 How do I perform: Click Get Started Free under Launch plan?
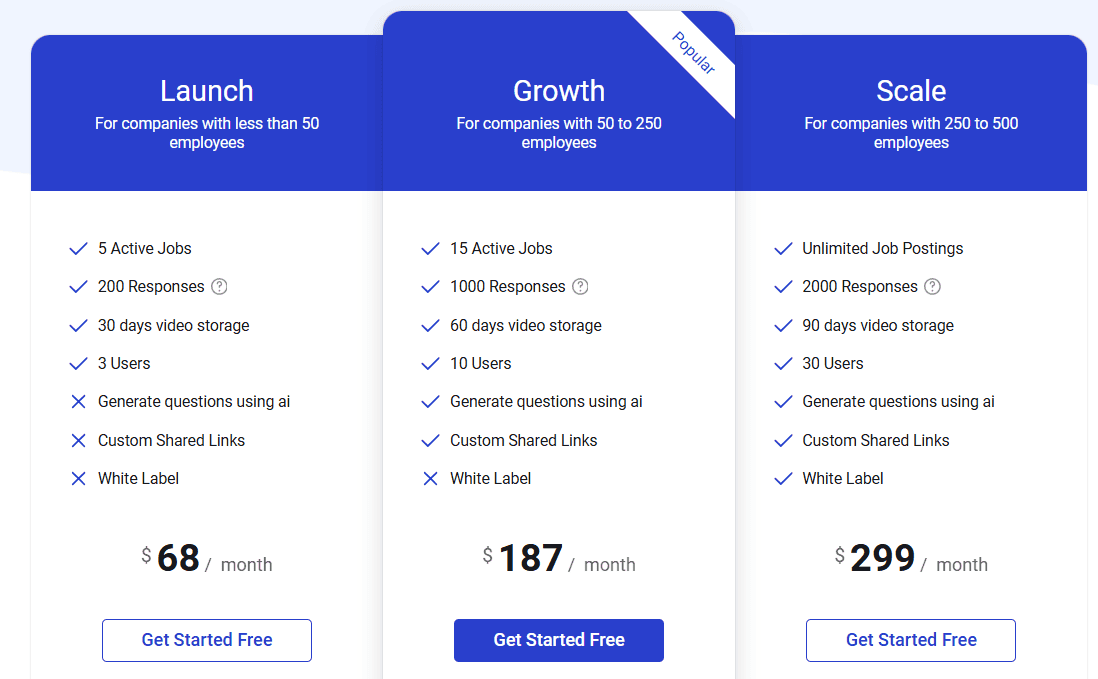206,640
